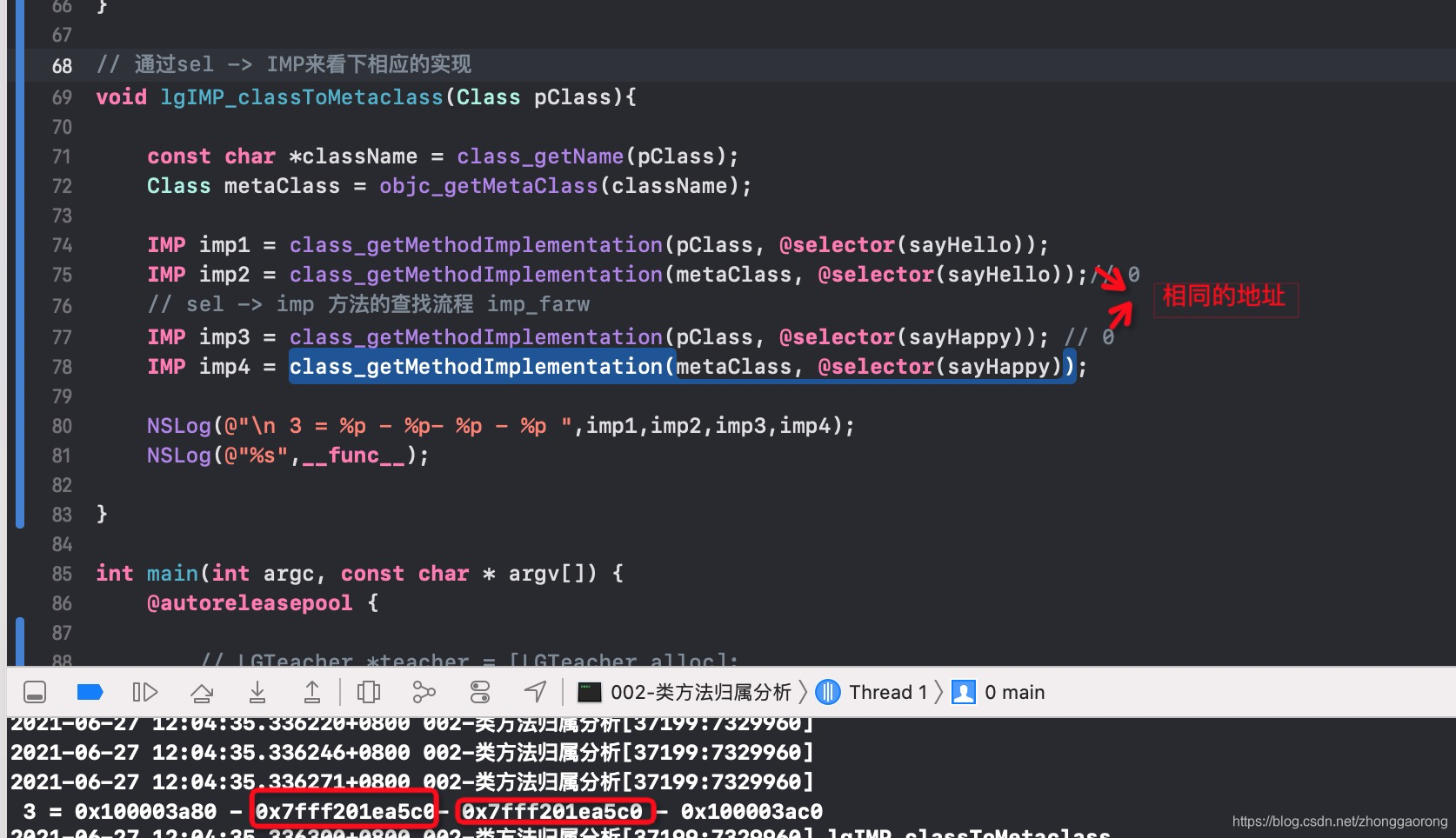Click __func__ on line 81
The image size is (1456, 838).
point(354,456)
